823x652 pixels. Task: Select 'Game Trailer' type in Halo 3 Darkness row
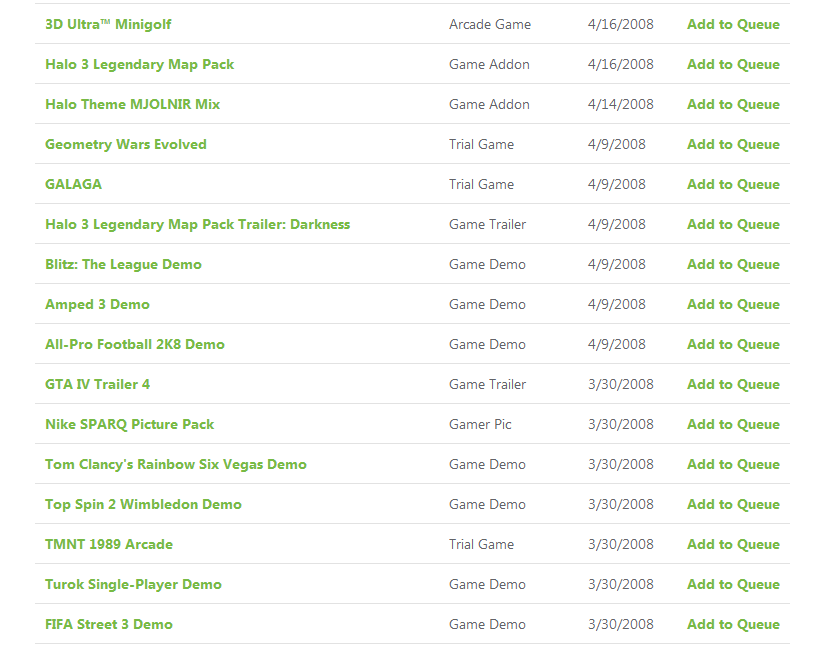pos(487,225)
